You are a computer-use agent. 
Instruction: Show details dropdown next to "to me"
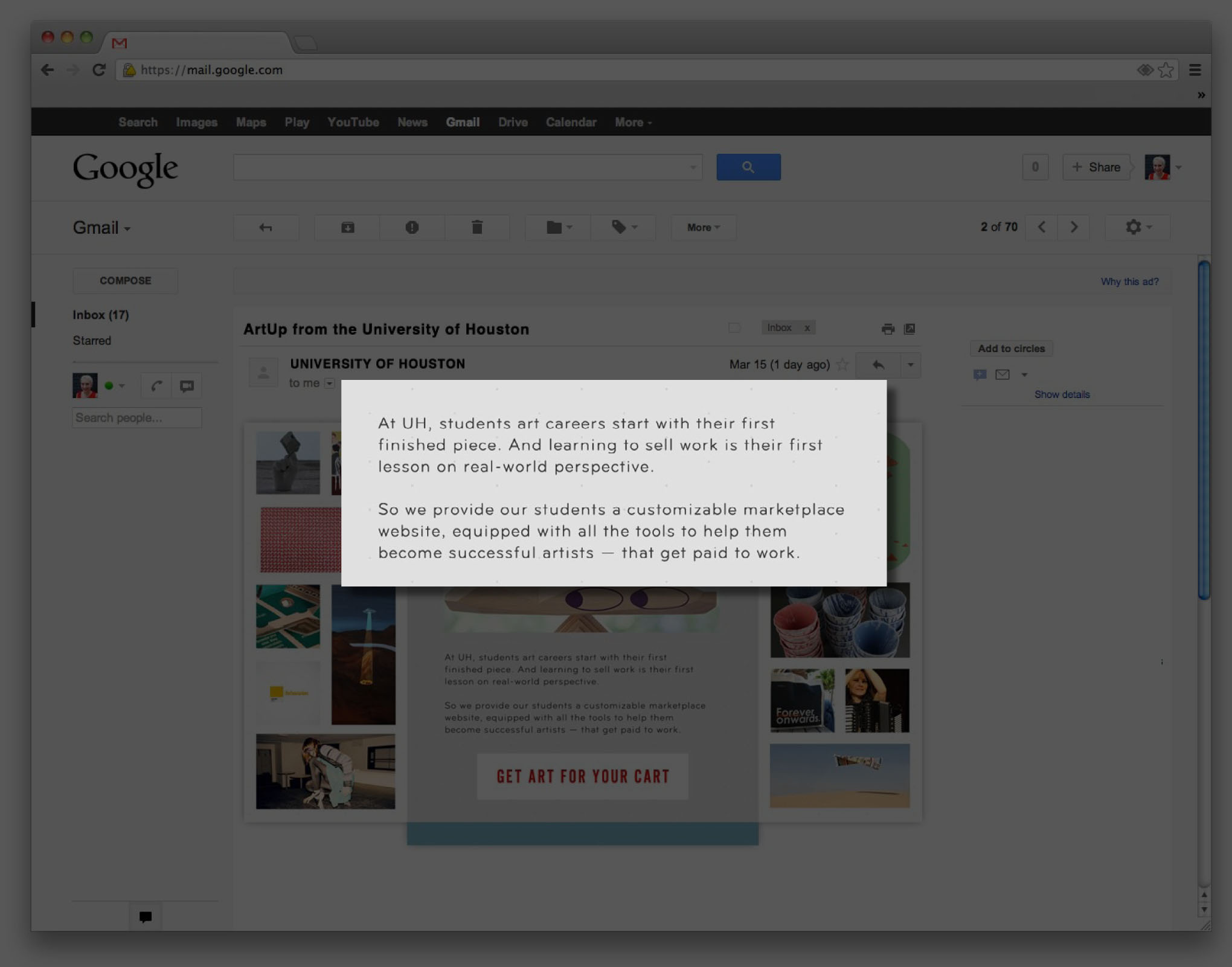[x=330, y=383]
